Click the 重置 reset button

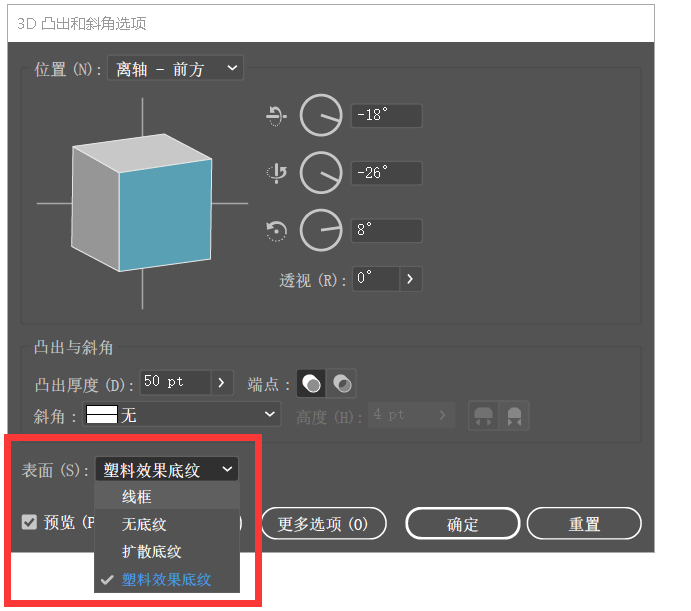(x=584, y=523)
